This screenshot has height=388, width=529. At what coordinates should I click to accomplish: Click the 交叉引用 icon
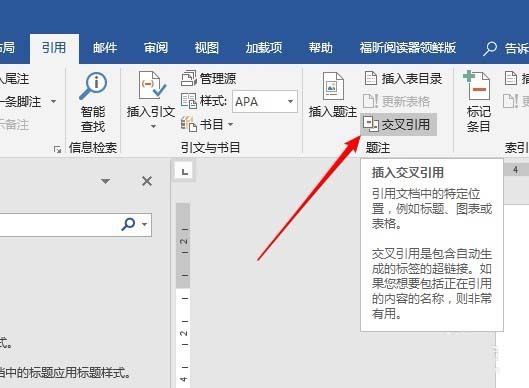tap(371, 124)
